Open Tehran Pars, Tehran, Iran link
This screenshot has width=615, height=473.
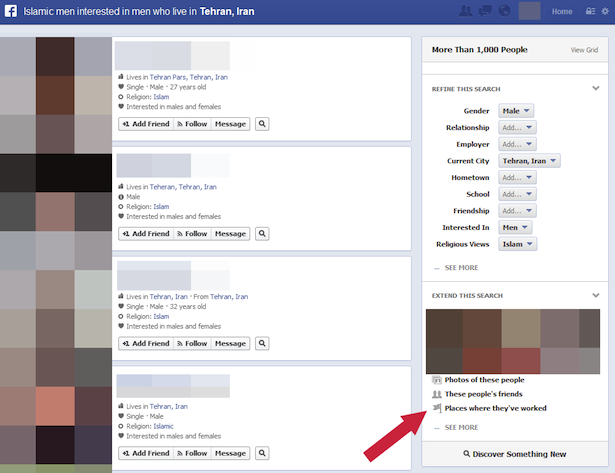[188, 77]
